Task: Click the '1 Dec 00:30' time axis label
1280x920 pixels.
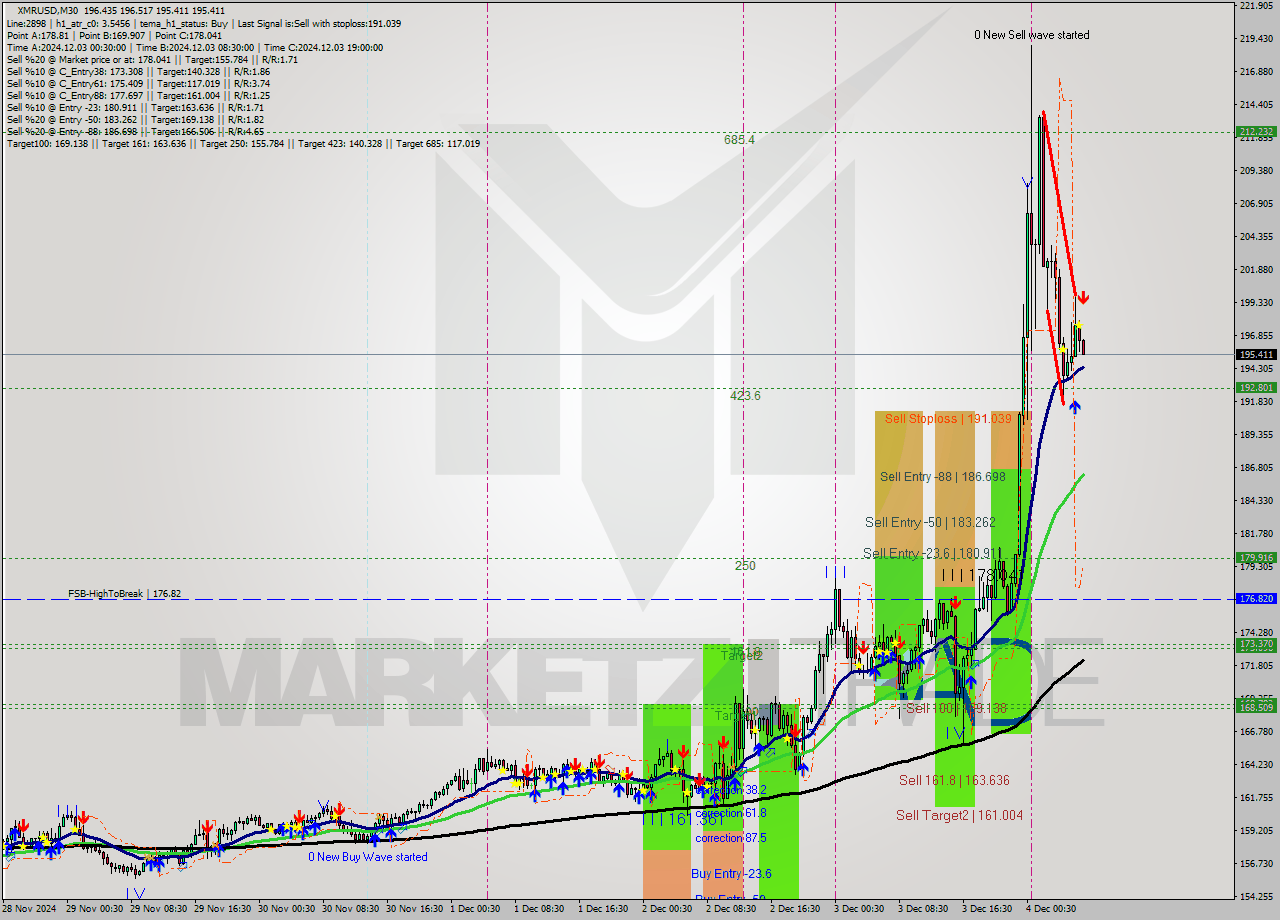Action: coord(476,909)
